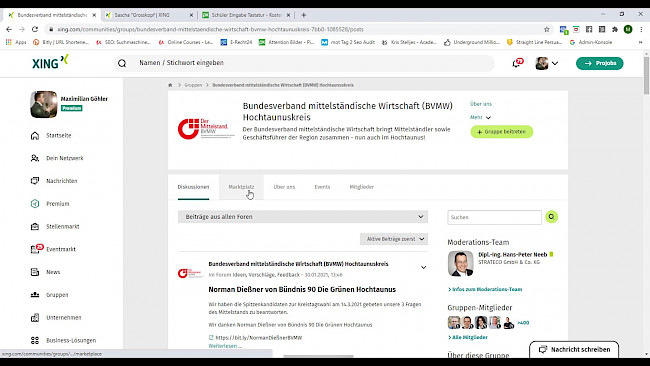This screenshot has width=650, height=366.
Task: Open the browser extensions puzzle icon
Action: pyautogui.click(x=615, y=29)
